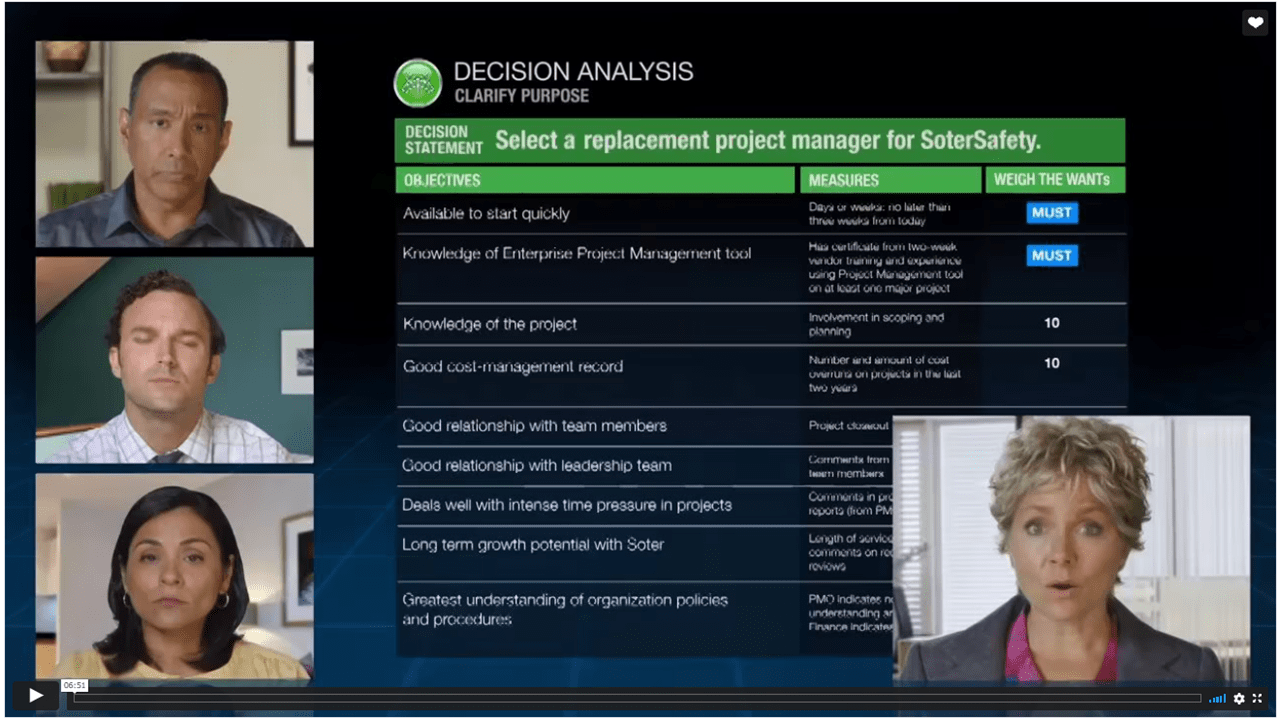Viewport: 1280px width, 720px height.
Task: Click the "Involvement in scoping and planning" measure
Action: [876, 324]
